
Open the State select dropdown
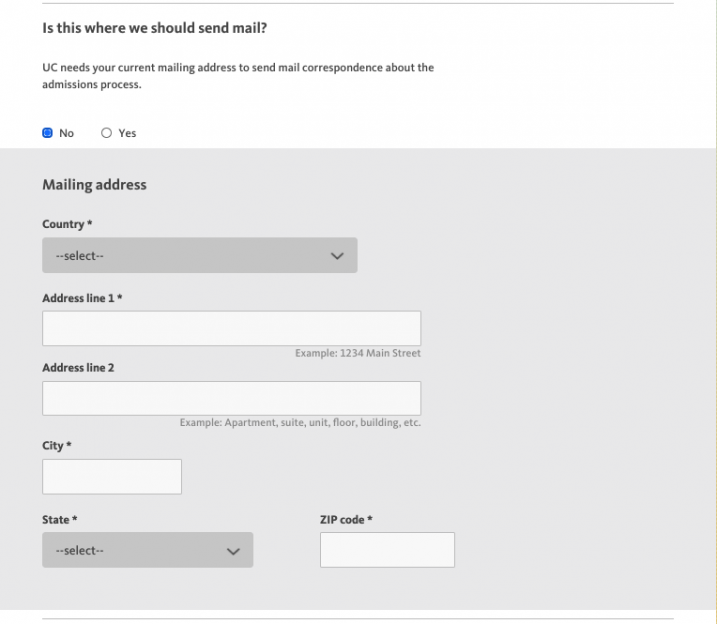147,550
